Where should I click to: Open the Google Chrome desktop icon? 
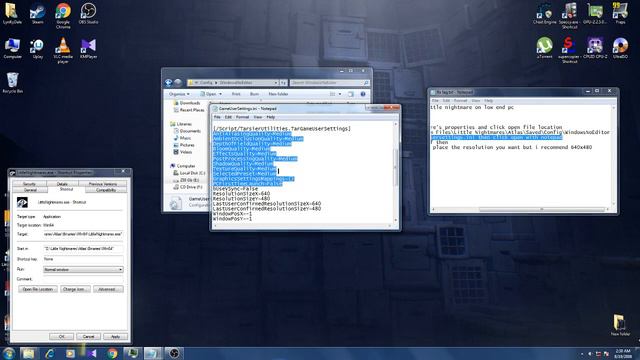coord(63,16)
